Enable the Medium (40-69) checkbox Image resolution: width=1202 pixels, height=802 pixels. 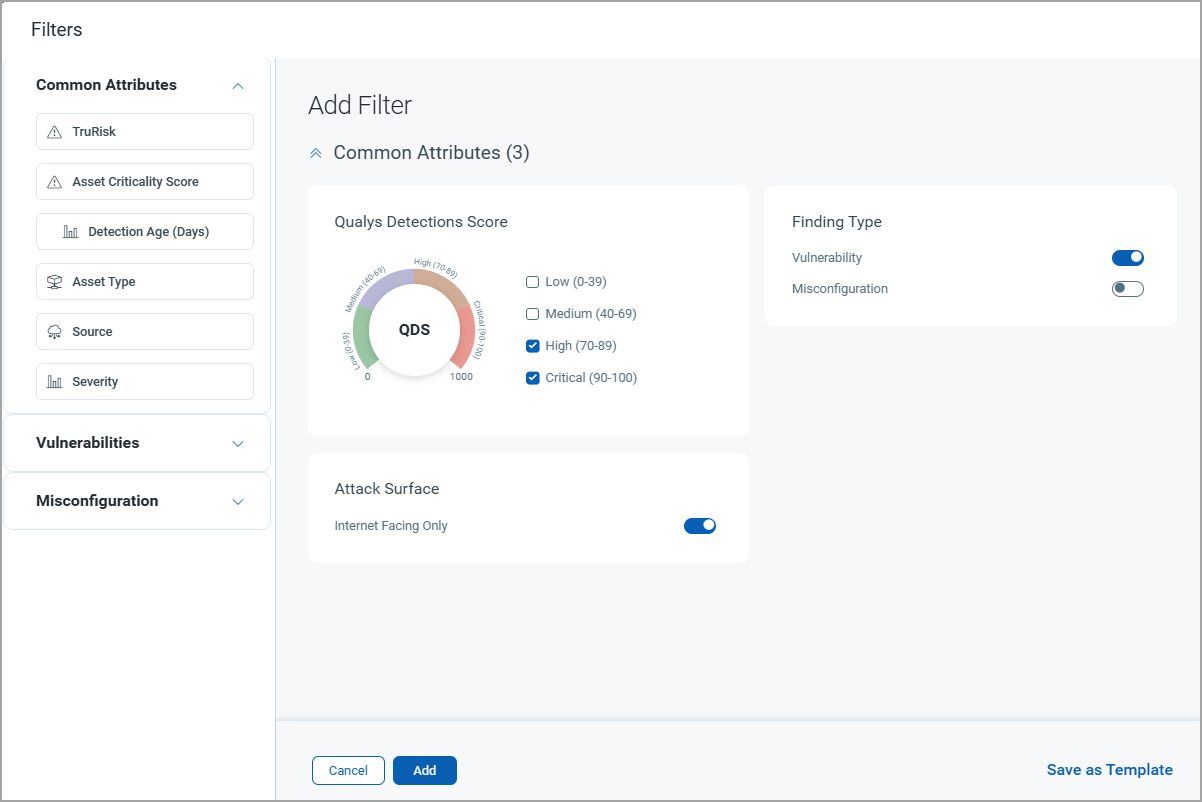533,314
